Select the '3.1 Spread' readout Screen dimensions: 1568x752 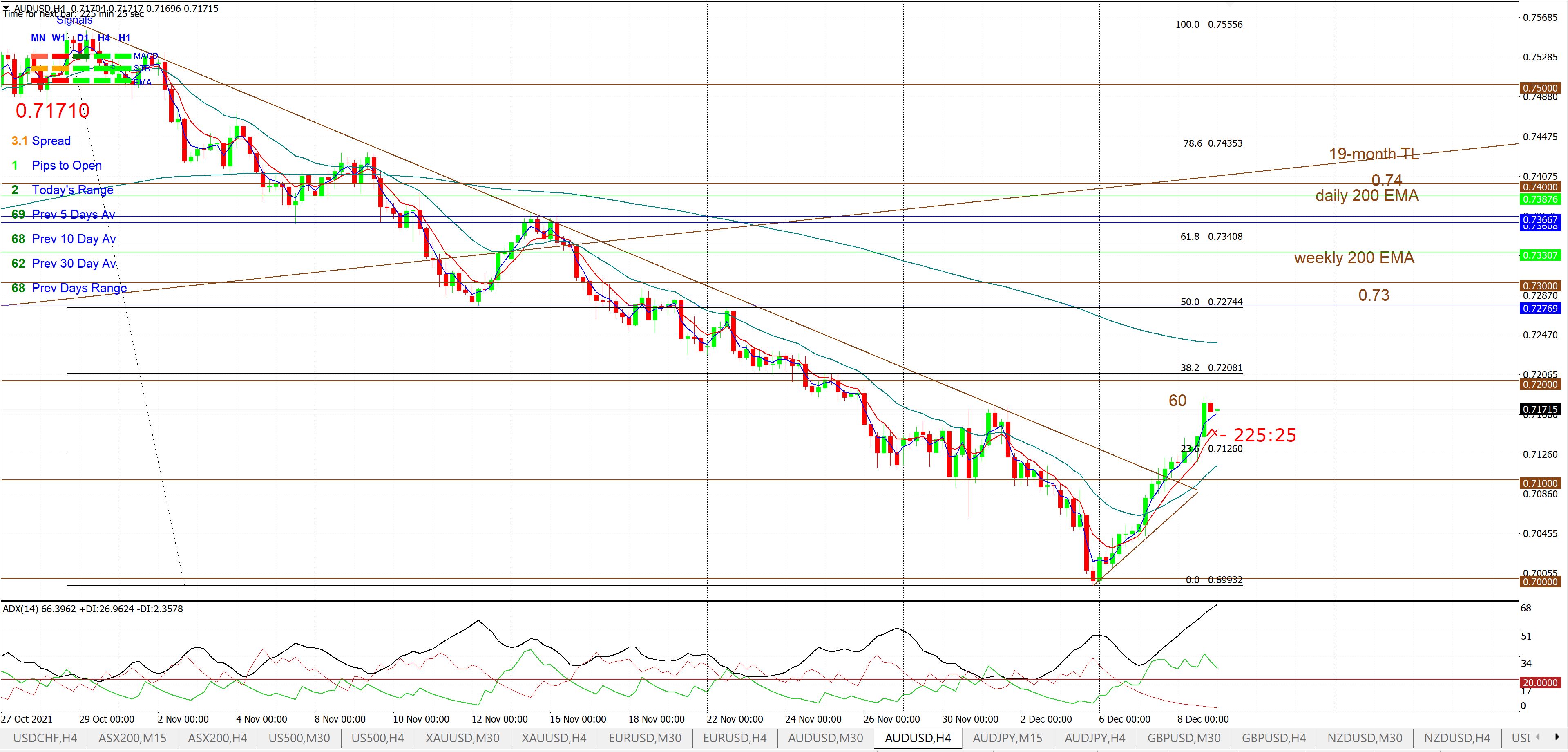(41, 141)
